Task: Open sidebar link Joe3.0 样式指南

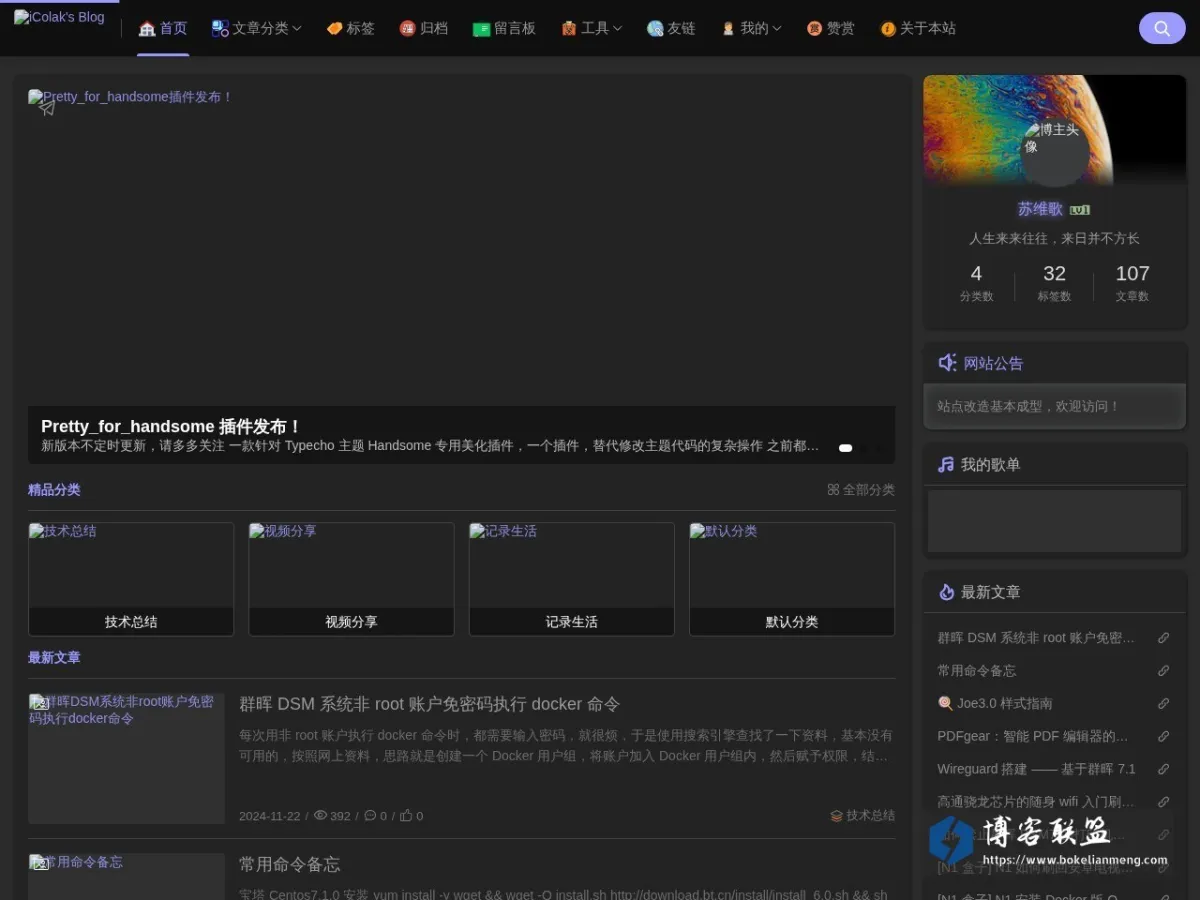Action: click(x=995, y=703)
